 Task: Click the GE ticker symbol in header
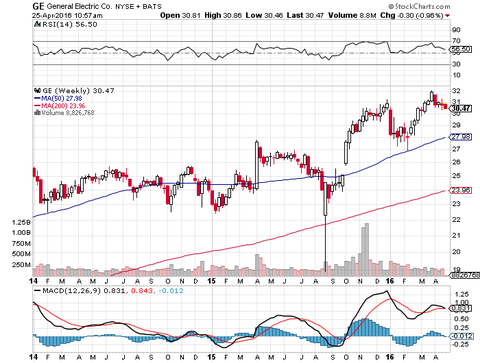[38, 6]
